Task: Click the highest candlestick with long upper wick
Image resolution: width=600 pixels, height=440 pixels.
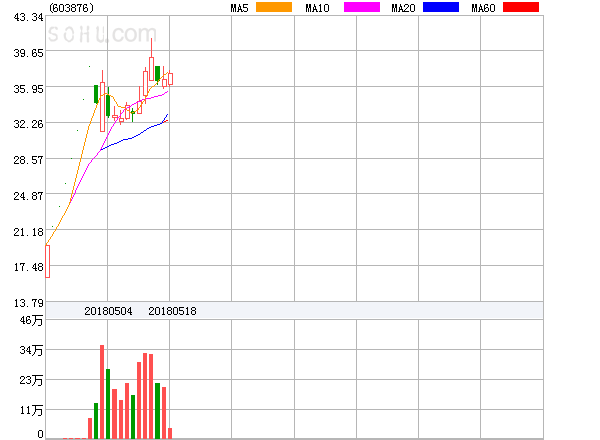Action: point(152,61)
